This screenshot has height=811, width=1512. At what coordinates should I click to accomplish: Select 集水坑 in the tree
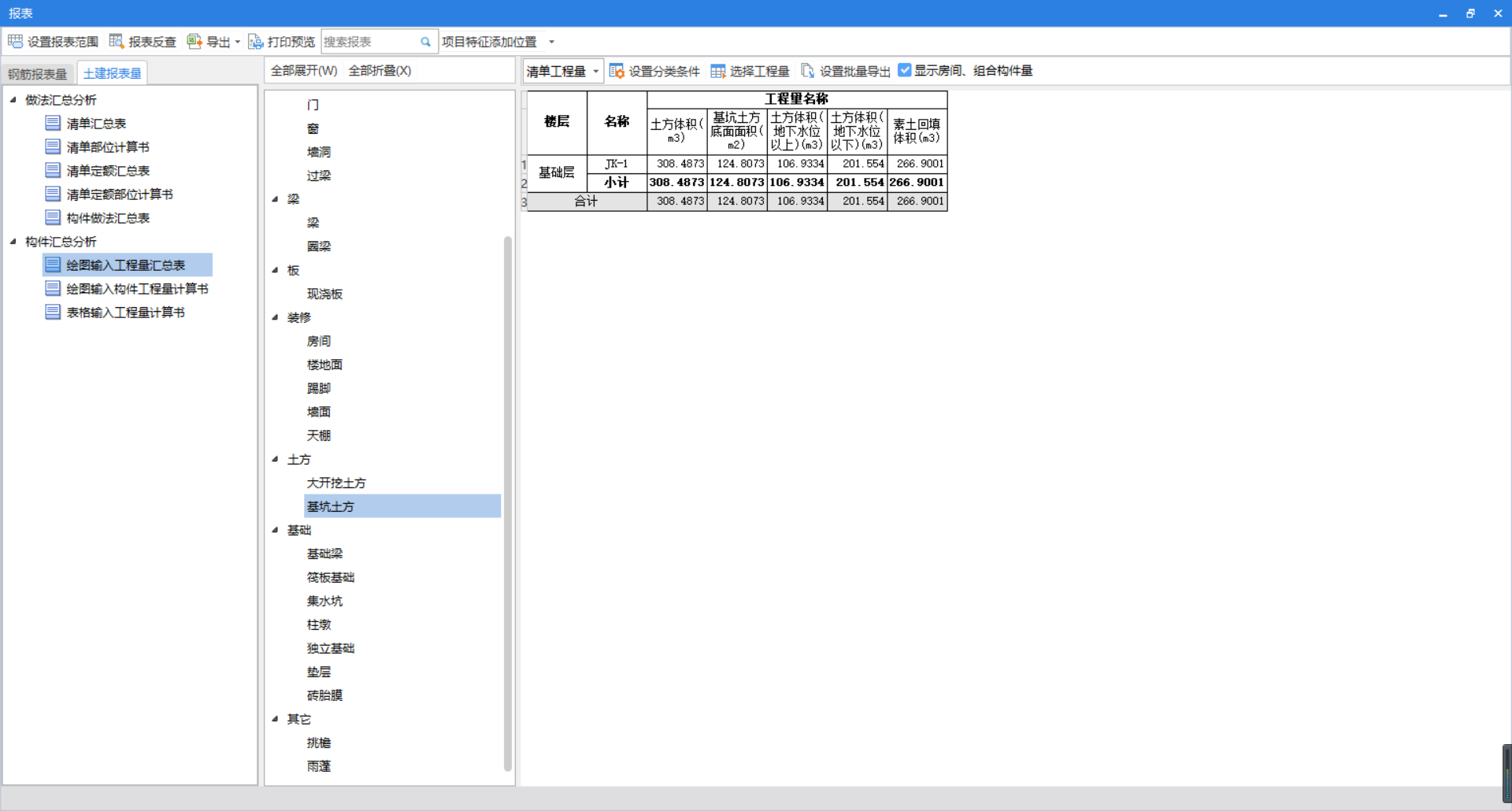pos(324,601)
